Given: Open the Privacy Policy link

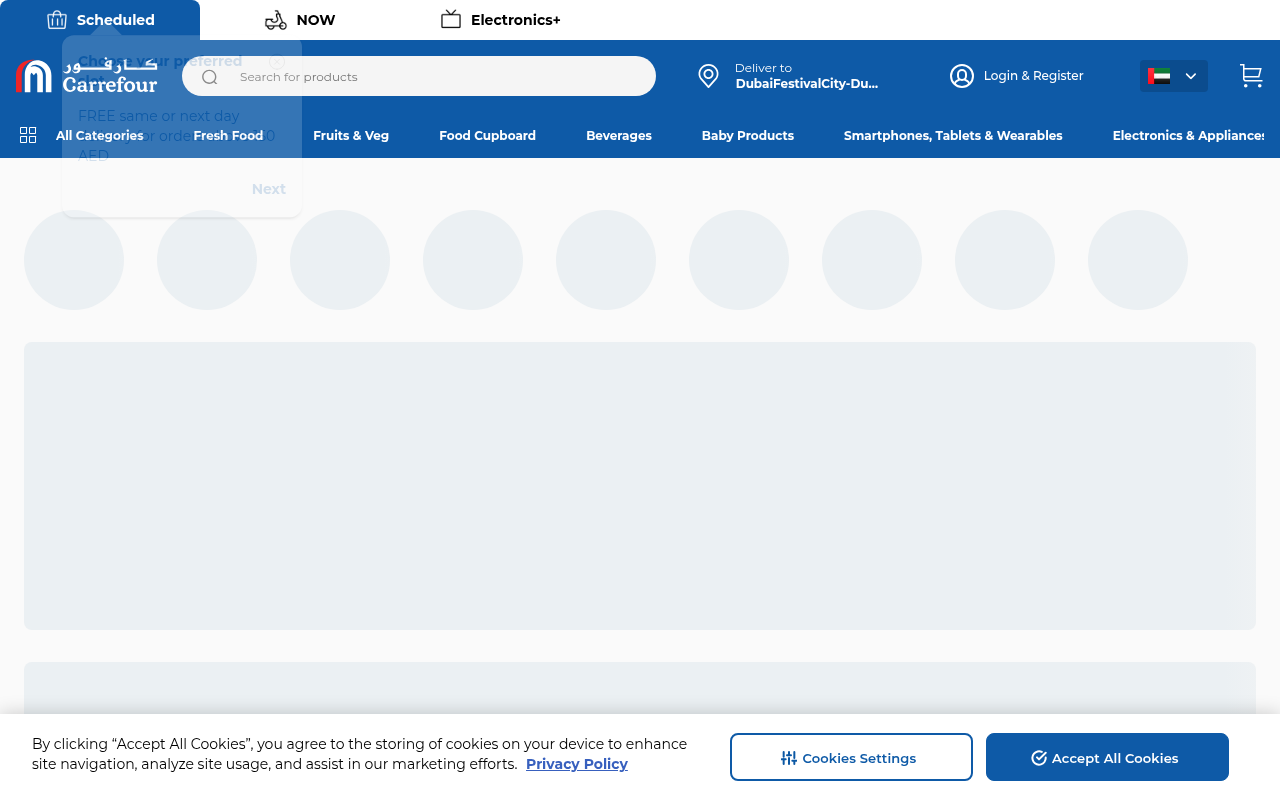Looking at the screenshot, I should tap(577, 764).
